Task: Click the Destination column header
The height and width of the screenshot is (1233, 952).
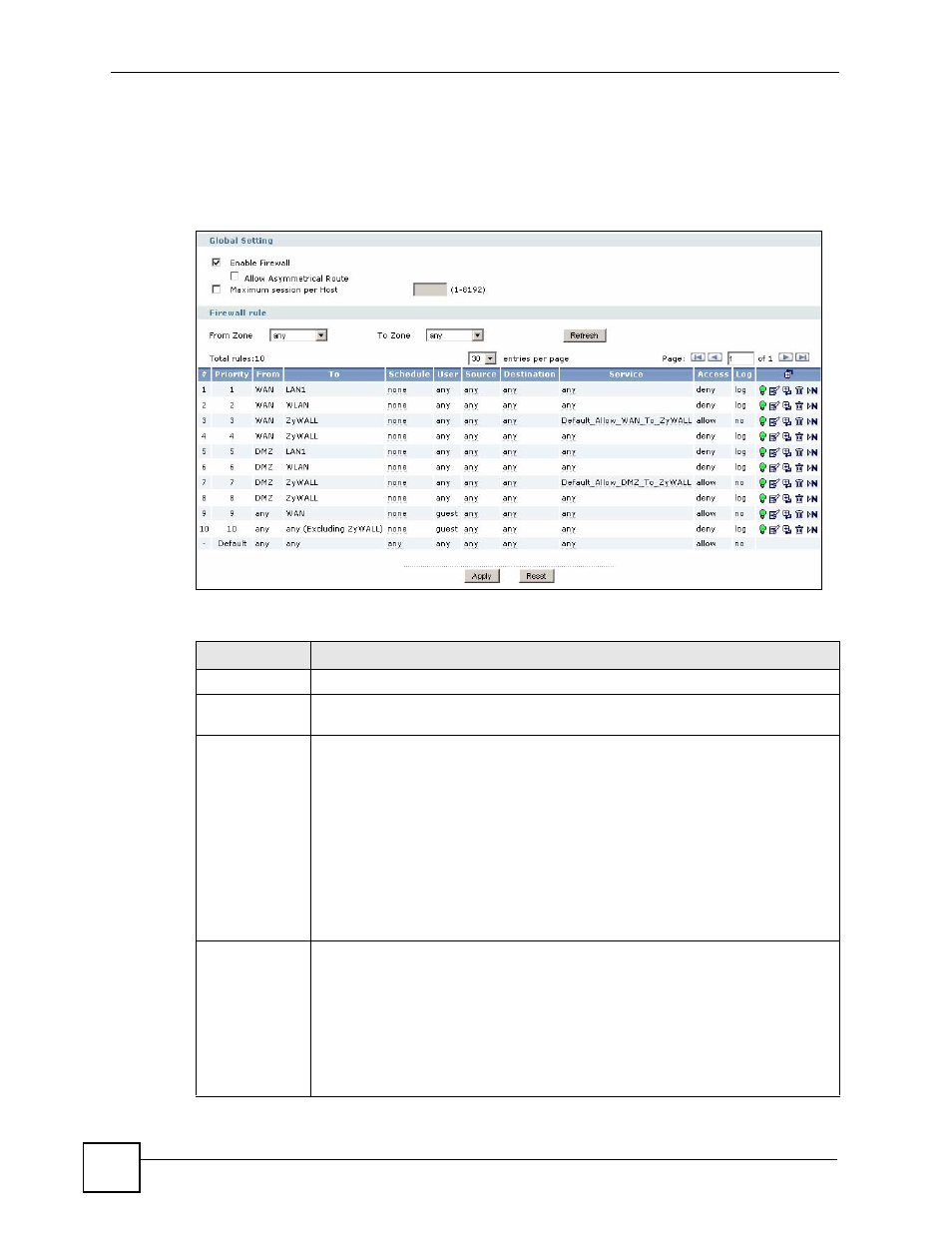Action: [x=529, y=374]
